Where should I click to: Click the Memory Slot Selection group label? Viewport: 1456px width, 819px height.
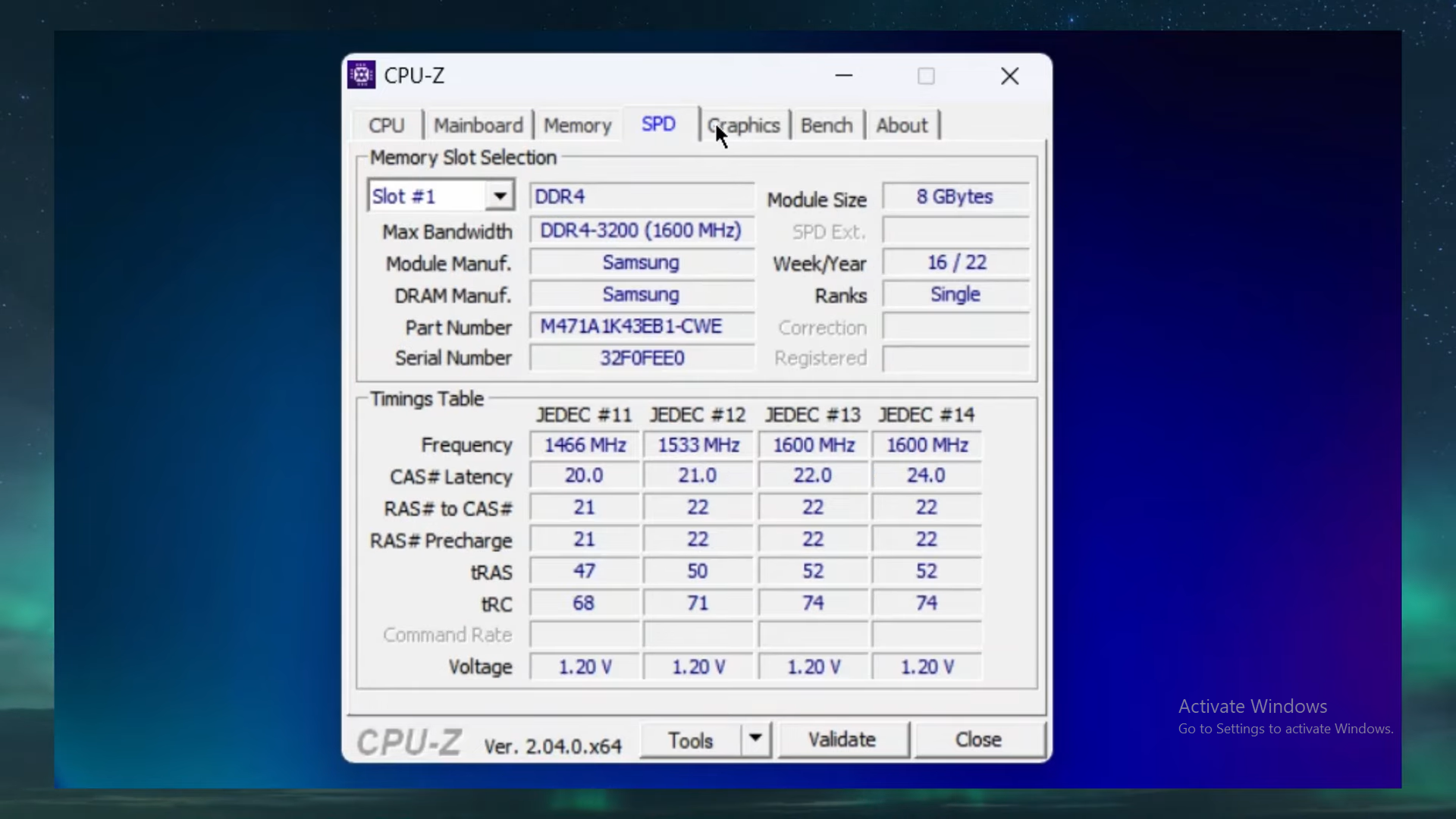463,158
